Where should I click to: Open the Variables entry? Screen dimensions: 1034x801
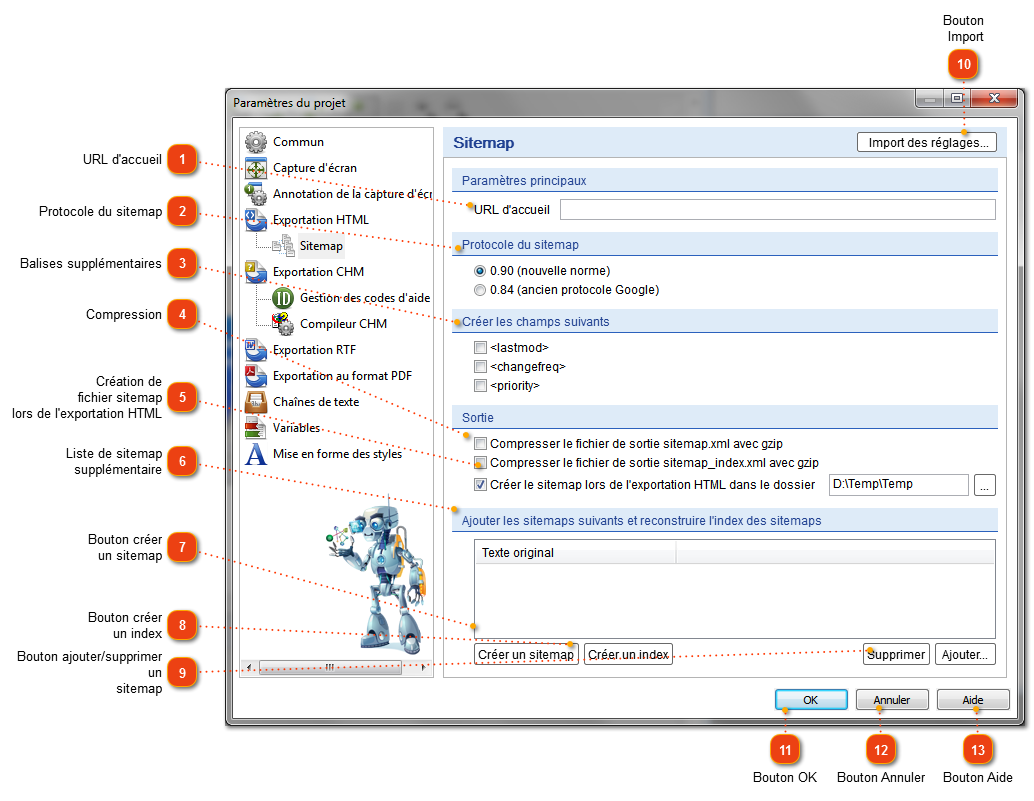point(296,428)
